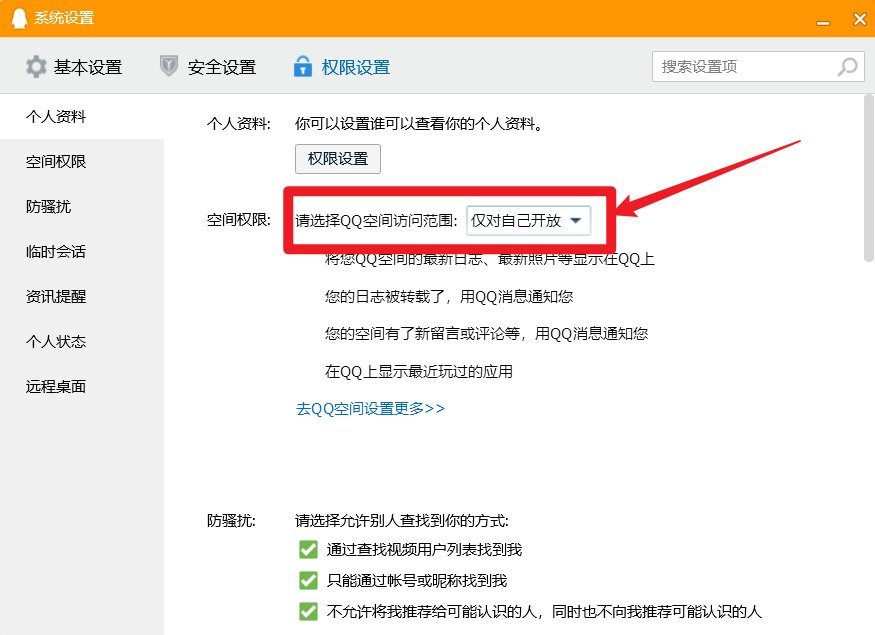Image resolution: width=875 pixels, height=635 pixels.
Task: Open 防骚扰 in the sidebar
Action: tap(82, 206)
